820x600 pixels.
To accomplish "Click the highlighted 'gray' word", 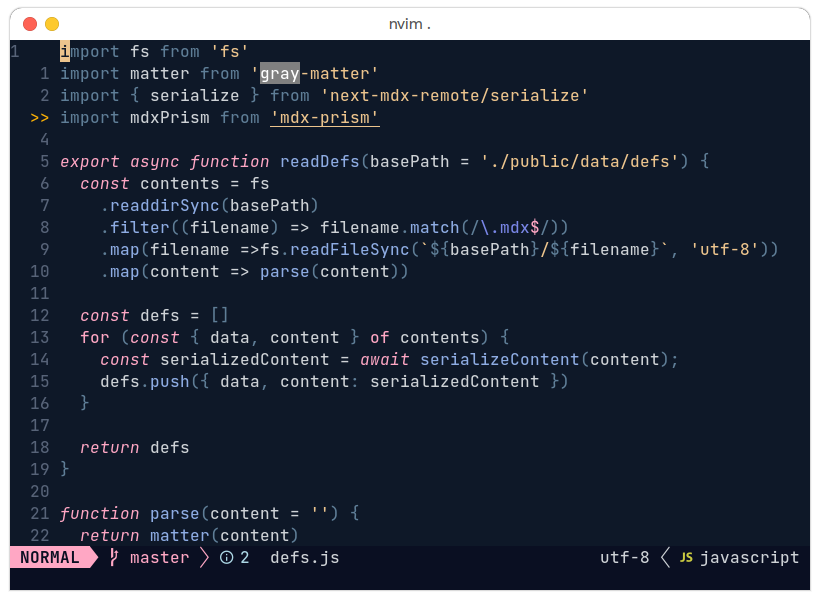I will click(x=280, y=74).
